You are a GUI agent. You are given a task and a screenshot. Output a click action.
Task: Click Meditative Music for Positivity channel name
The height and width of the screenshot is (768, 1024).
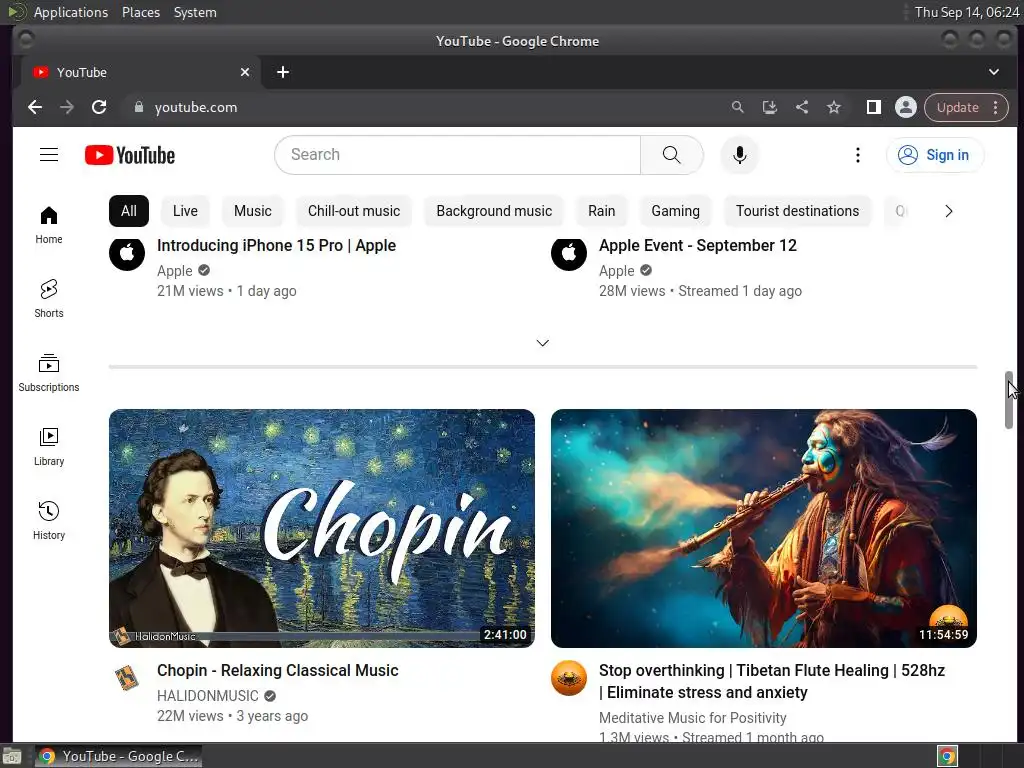(692, 718)
